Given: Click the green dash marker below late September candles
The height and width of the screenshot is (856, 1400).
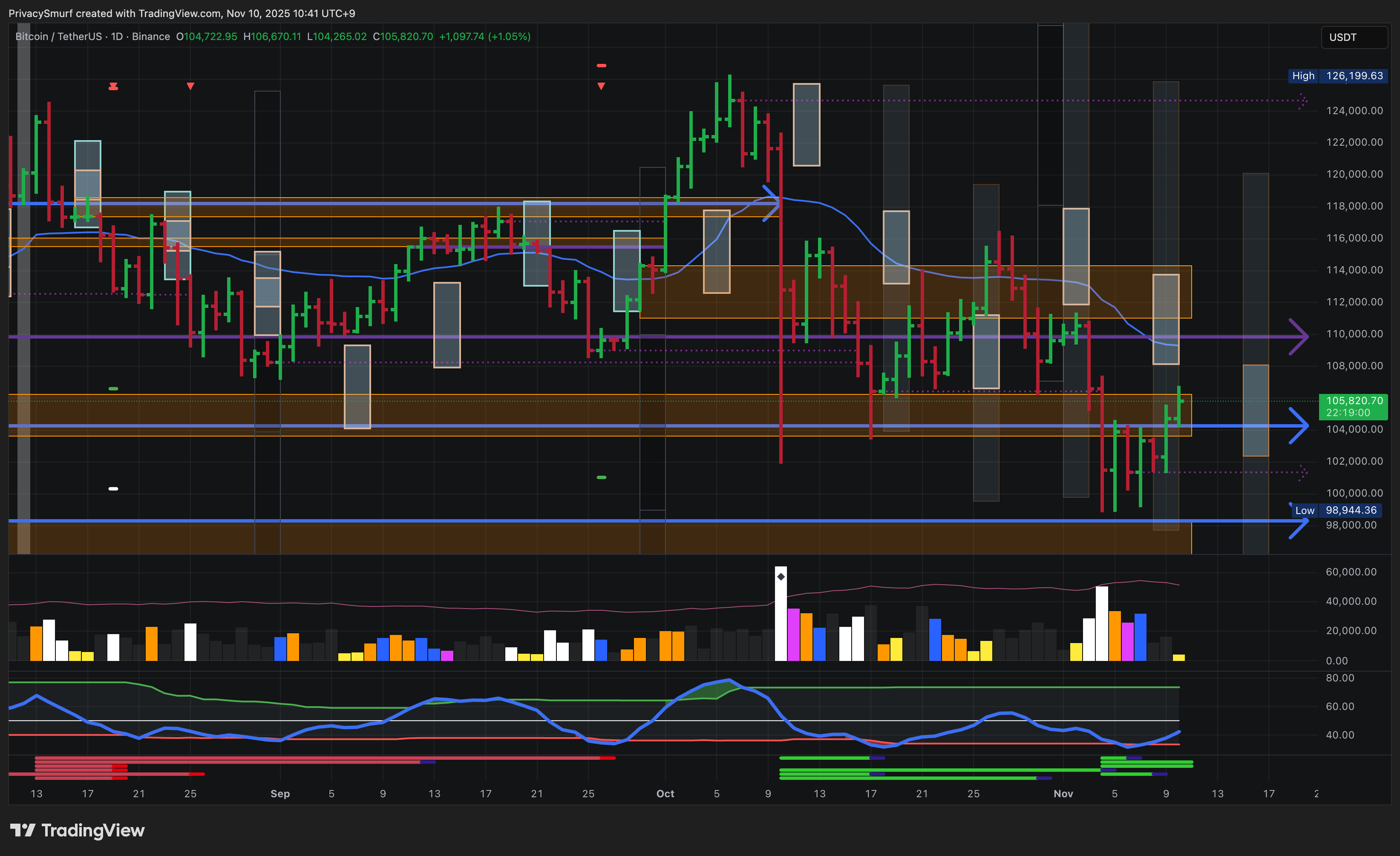Looking at the screenshot, I should [601, 477].
